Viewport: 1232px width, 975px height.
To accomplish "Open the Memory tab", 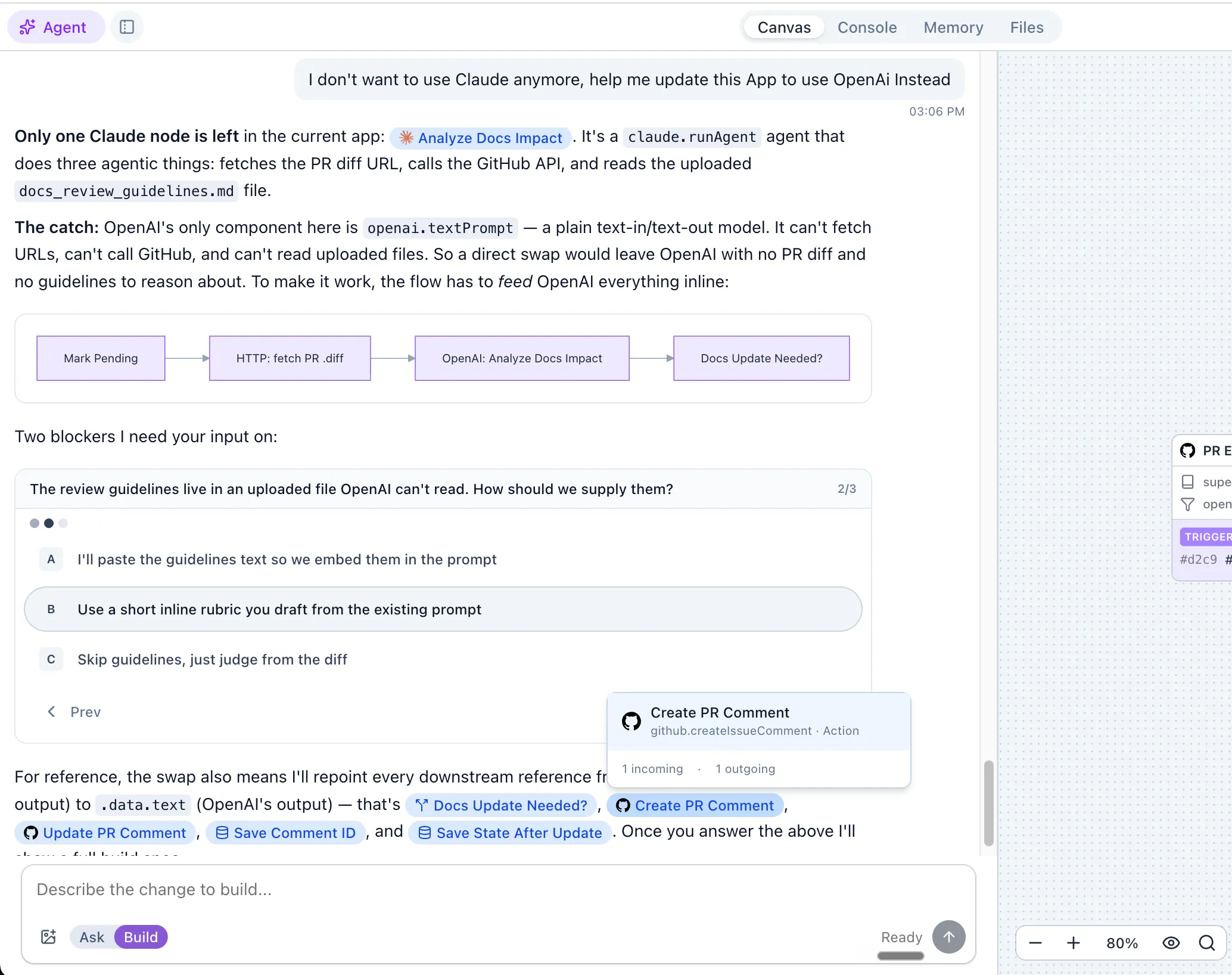I will point(953,27).
